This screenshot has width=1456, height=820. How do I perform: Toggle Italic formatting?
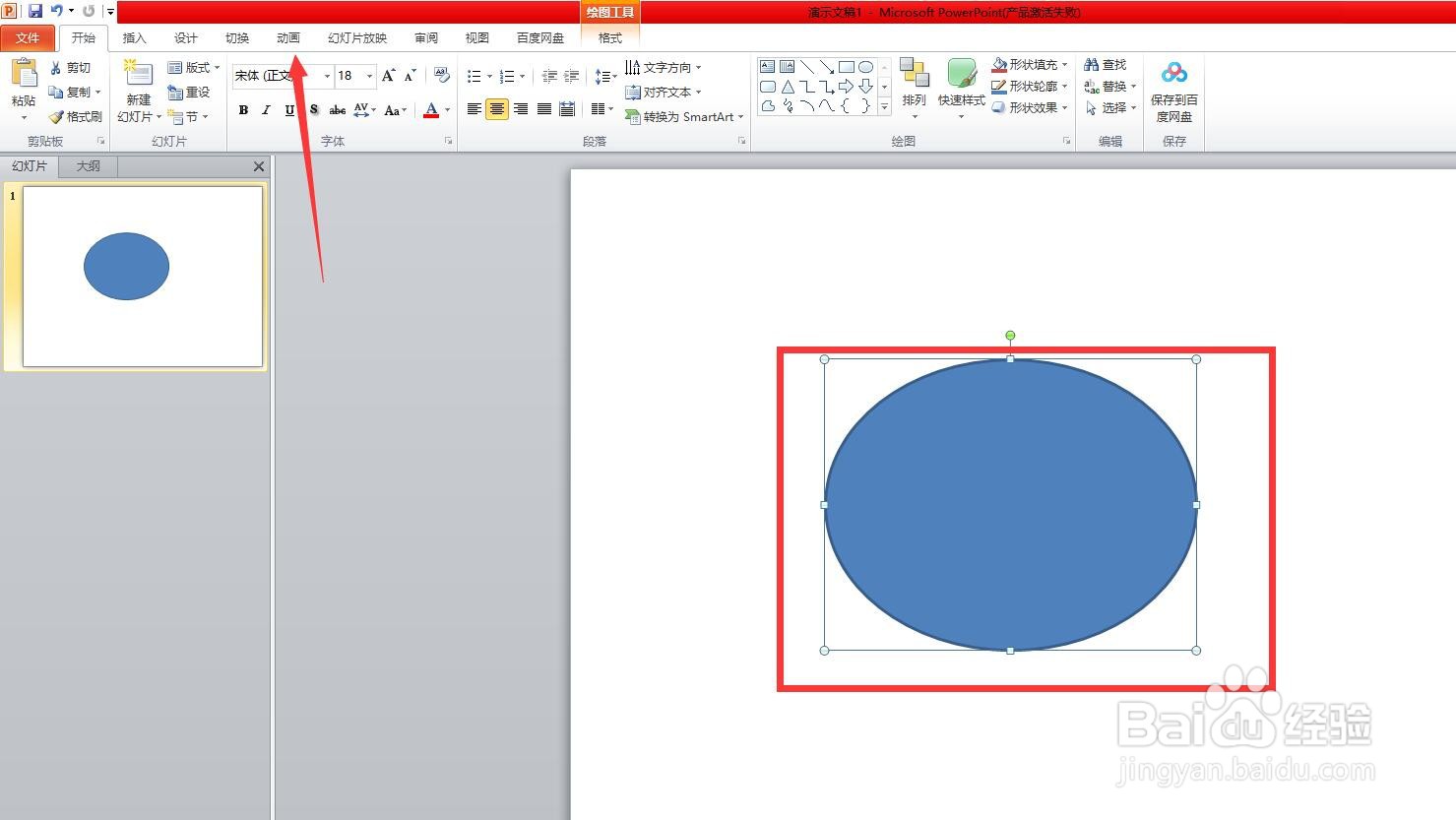tap(266, 110)
